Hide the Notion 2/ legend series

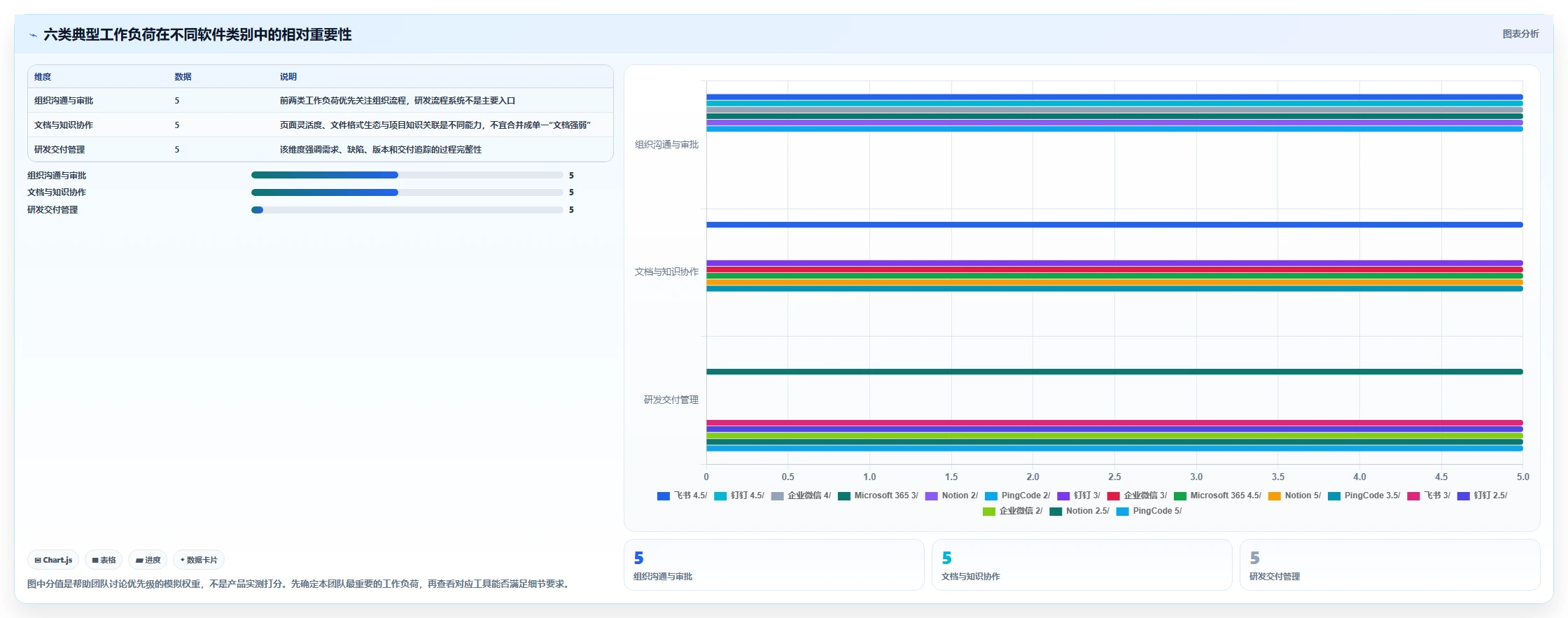point(951,496)
